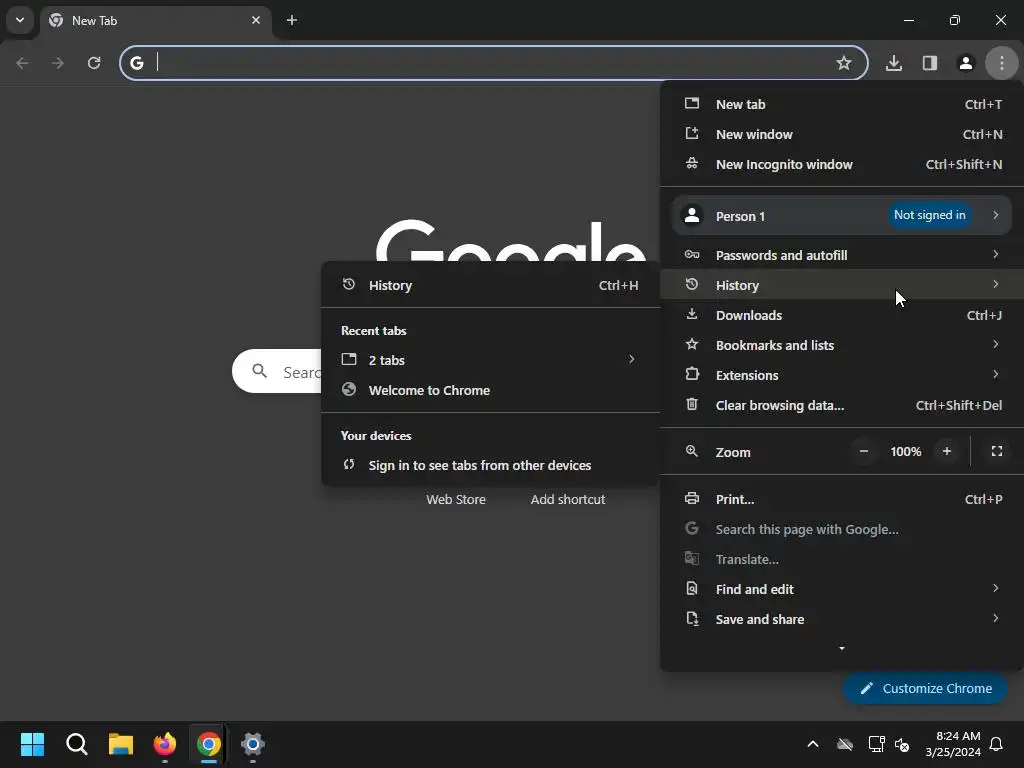Screen dimensions: 1024x768
Task: Click the bookmark star icon in address bar
Action: 844,63
